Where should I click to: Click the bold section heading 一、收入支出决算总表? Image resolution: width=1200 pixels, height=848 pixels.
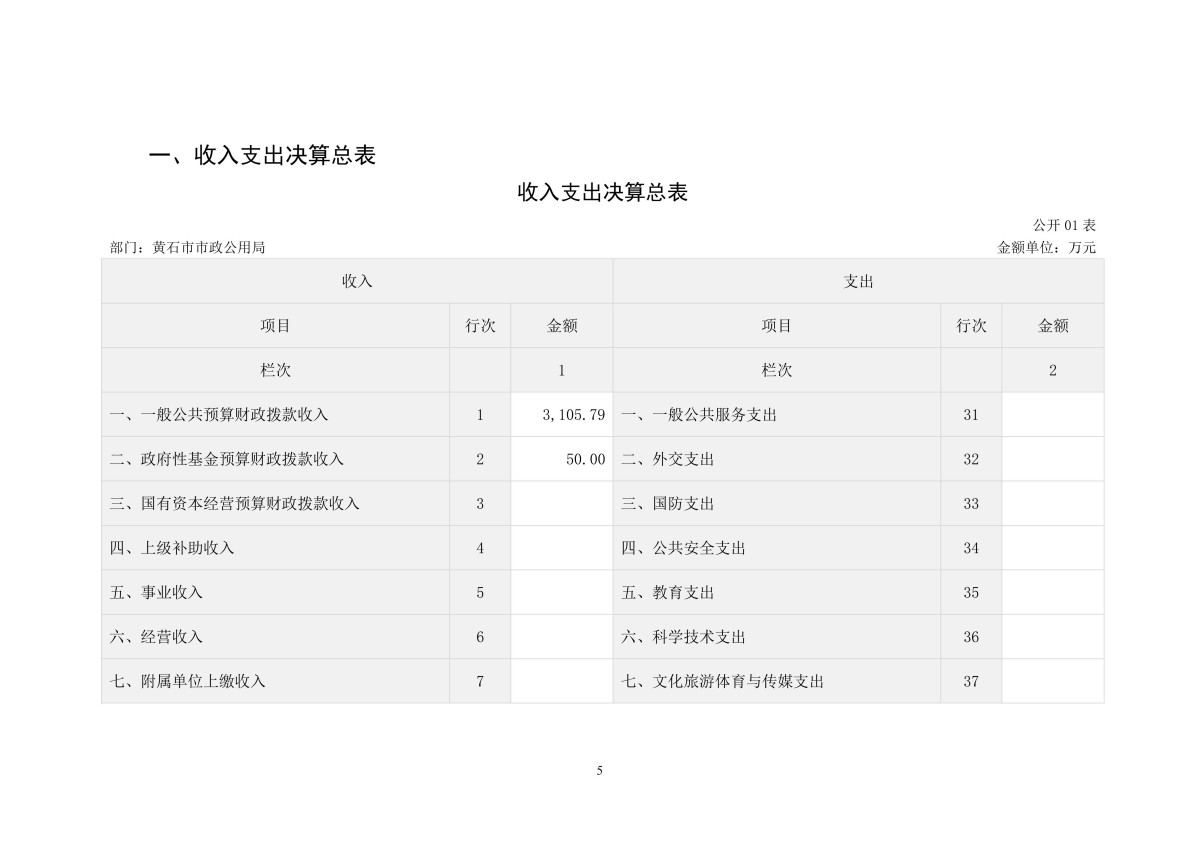coord(262,156)
